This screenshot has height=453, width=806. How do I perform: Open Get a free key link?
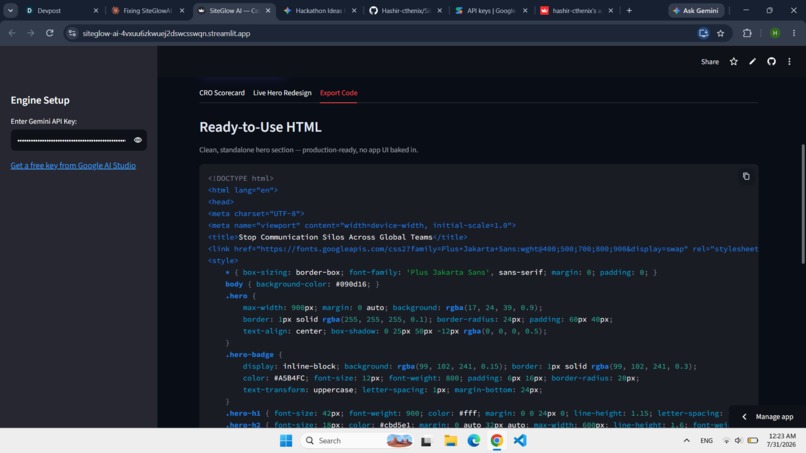[x=73, y=166]
